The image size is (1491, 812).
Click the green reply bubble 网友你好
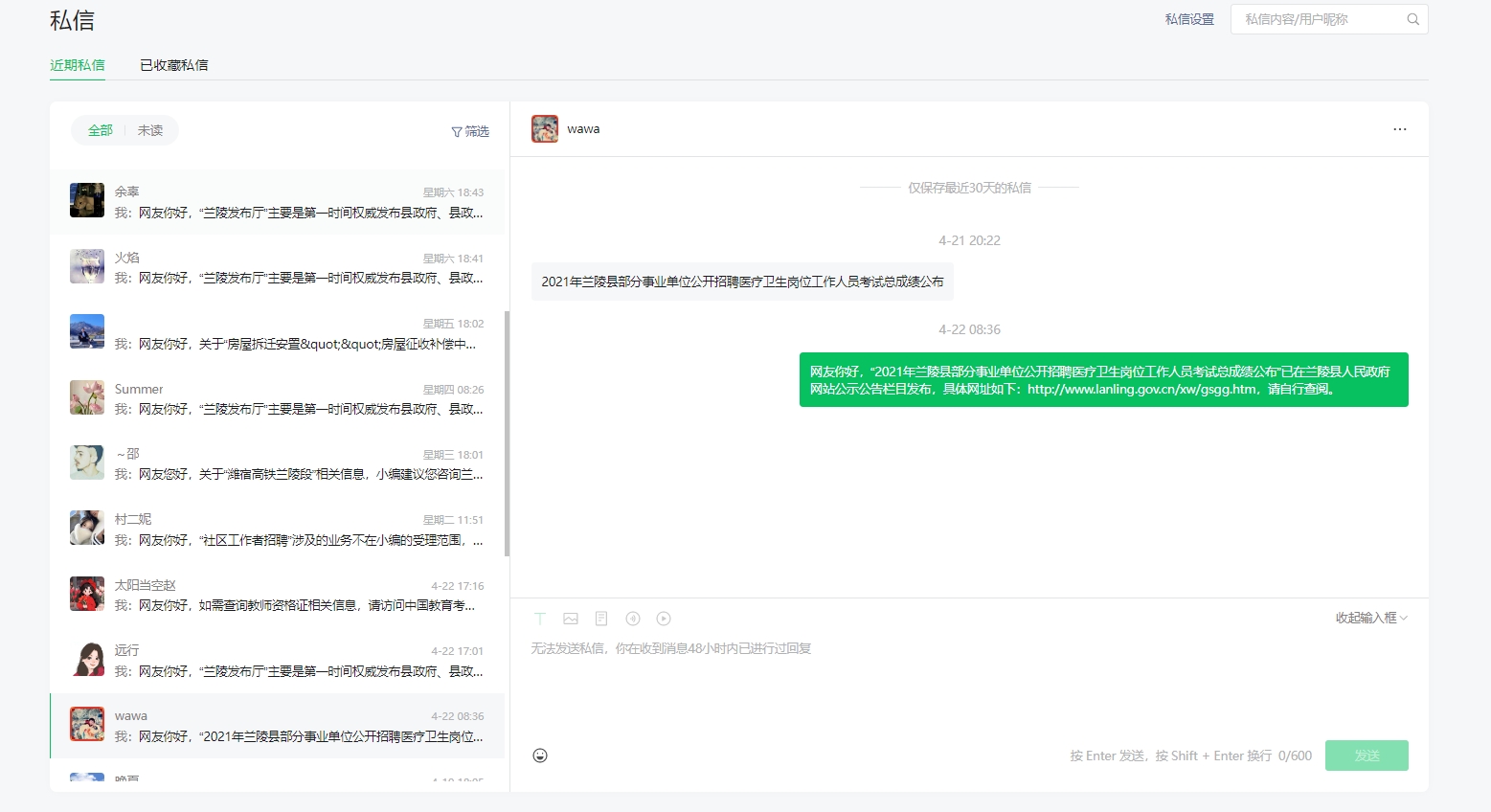(x=1103, y=380)
